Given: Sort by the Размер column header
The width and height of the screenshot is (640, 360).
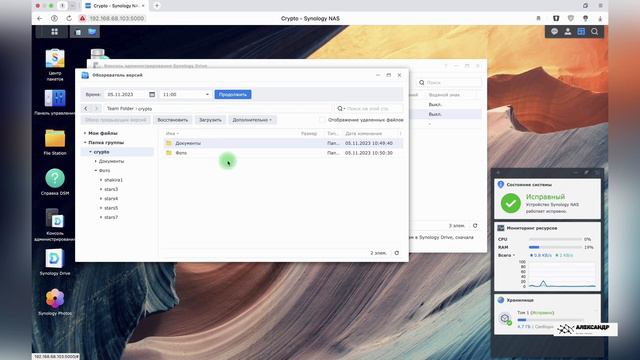Looking at the screenshot, I should click(309, 133).
